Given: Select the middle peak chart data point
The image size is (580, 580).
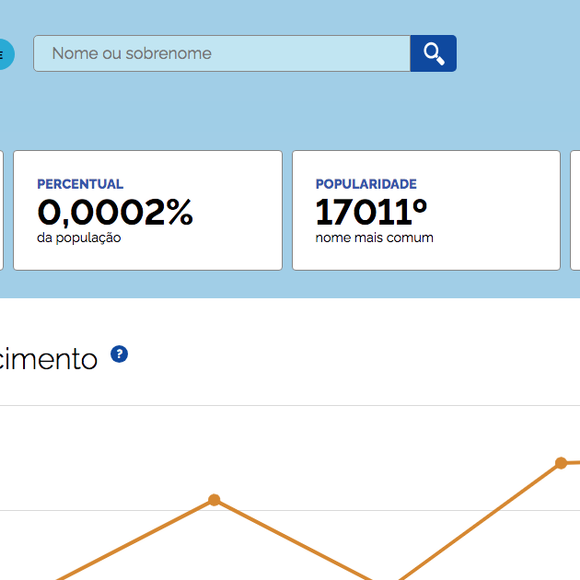Looking at the screenshot, I should point(214,500).
